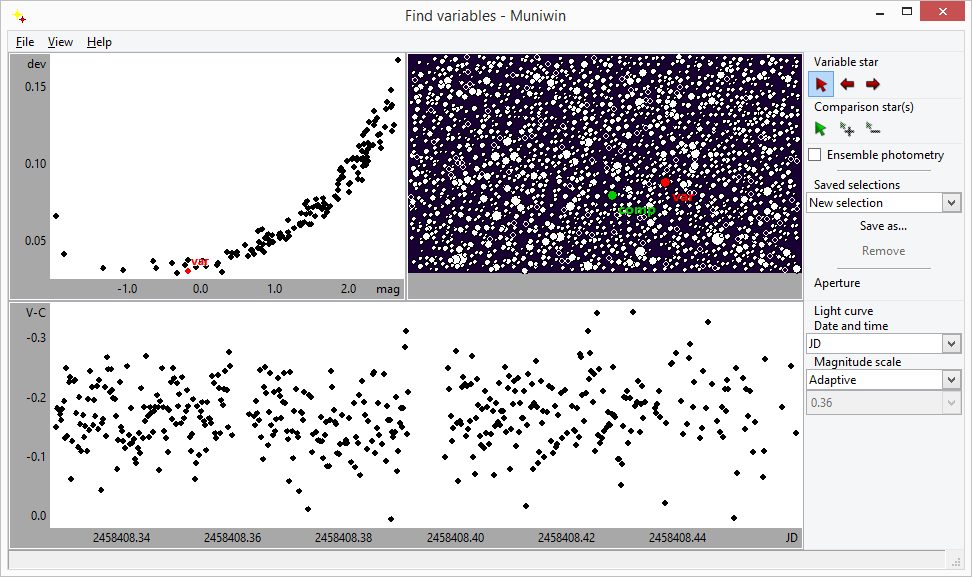Go to previous variable star arrow

[x=847, y=84]
